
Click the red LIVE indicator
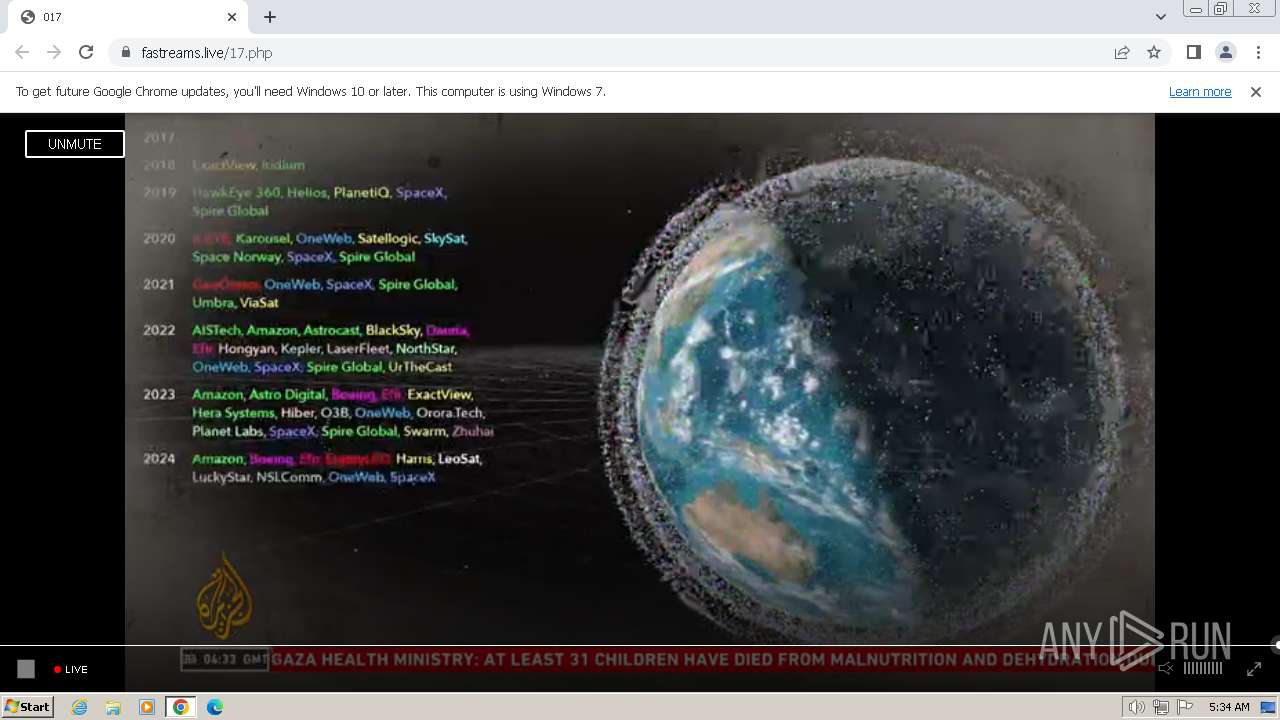(x=71, y=670)
